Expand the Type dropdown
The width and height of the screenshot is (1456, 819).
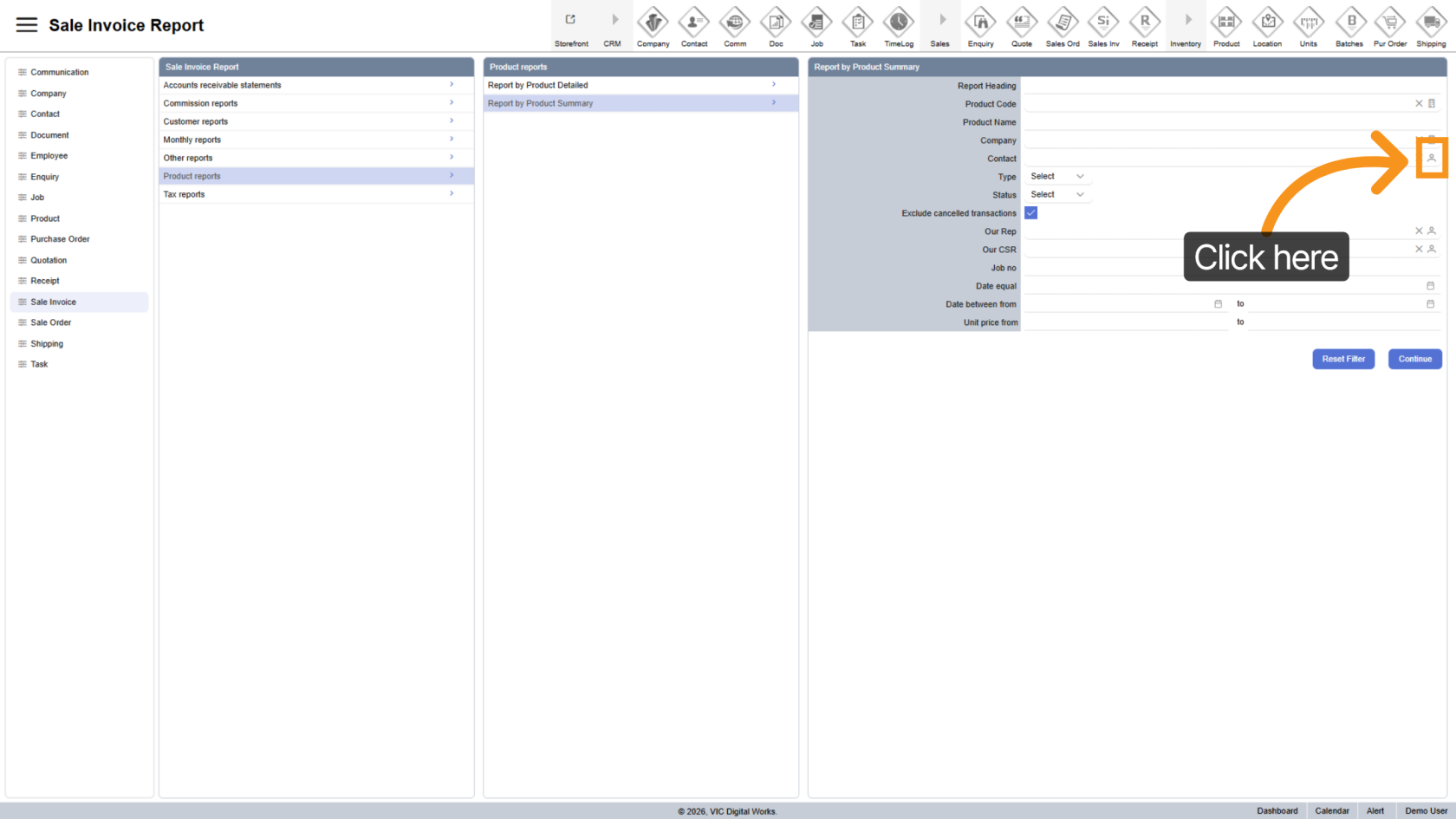(1056, 177)
